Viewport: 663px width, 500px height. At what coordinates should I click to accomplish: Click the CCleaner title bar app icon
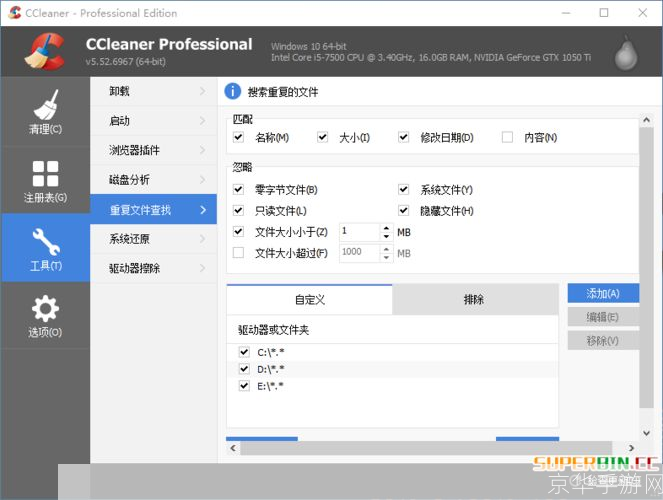tap(14, 13)
